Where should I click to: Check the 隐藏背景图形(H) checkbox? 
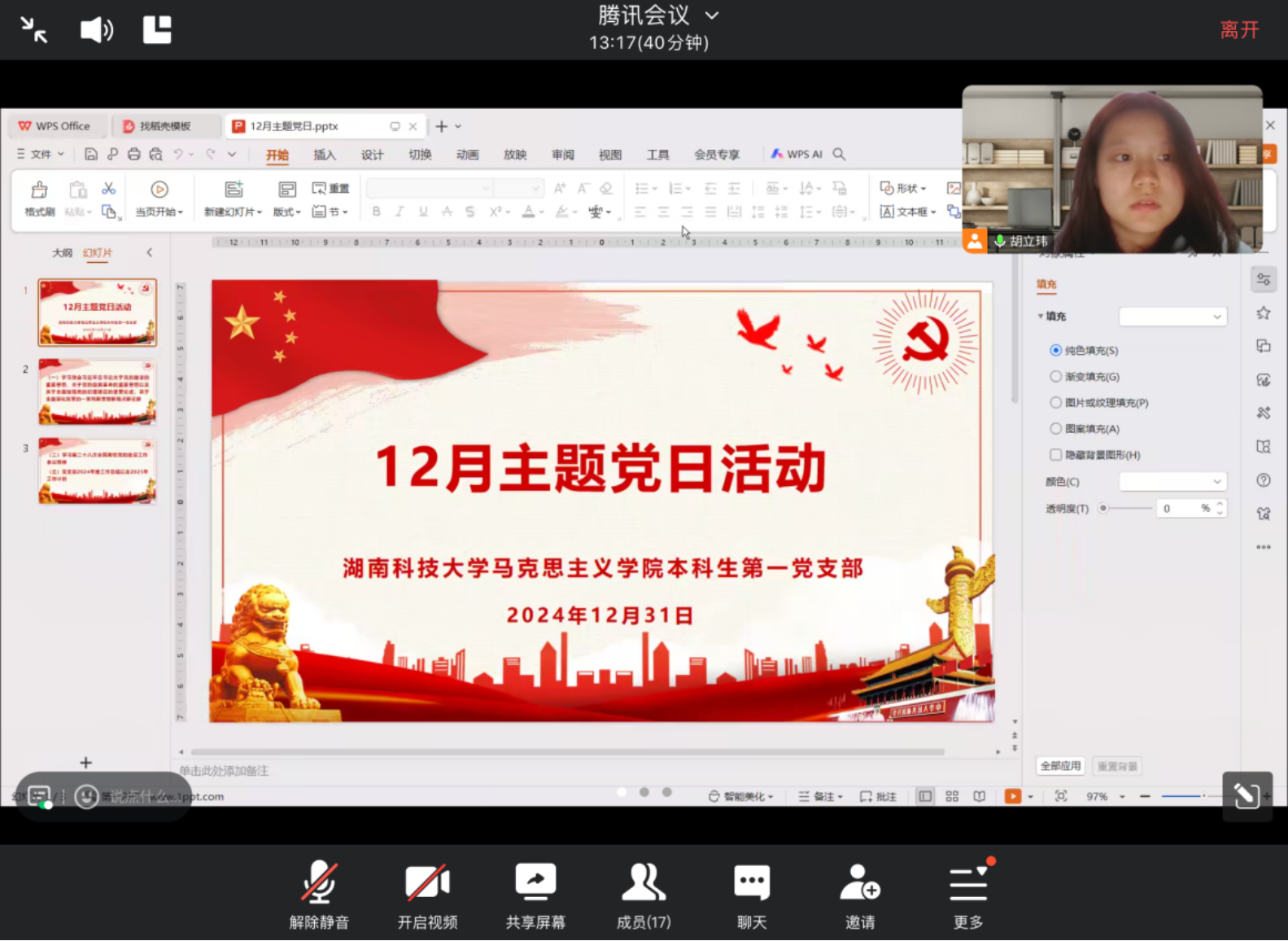[x=1056, y=454]
